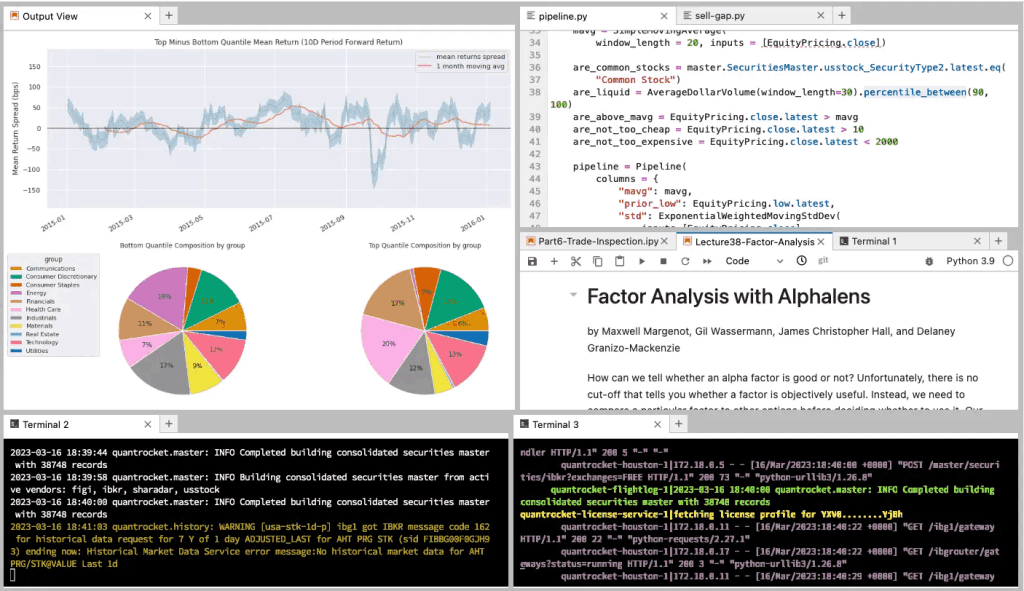The image size is (1024, 591).
Task: Run the selected cell
Action: point(642,261)
